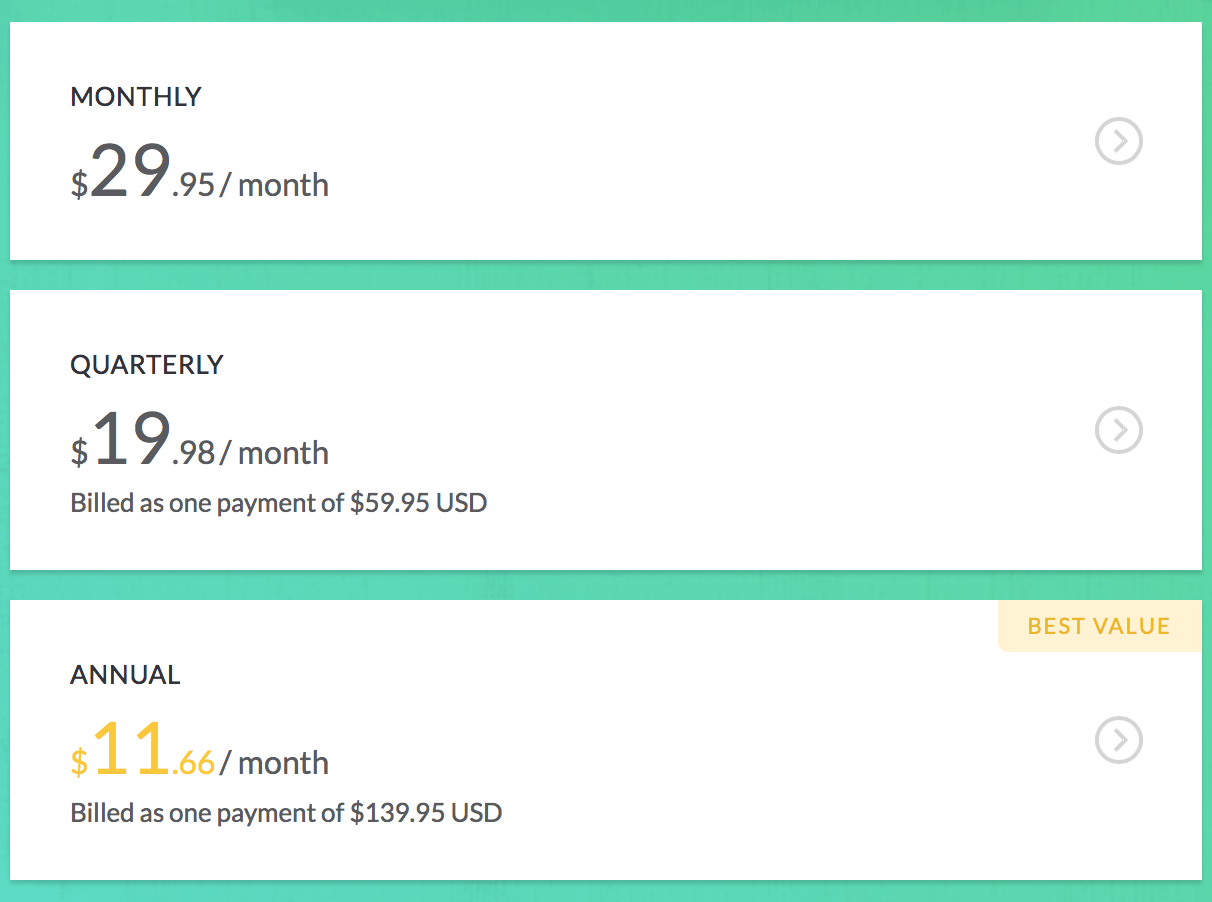Click 'Billed as one payment of $139.95 USD'
The width and height of the screenshot is (1212, 902).
286,812
